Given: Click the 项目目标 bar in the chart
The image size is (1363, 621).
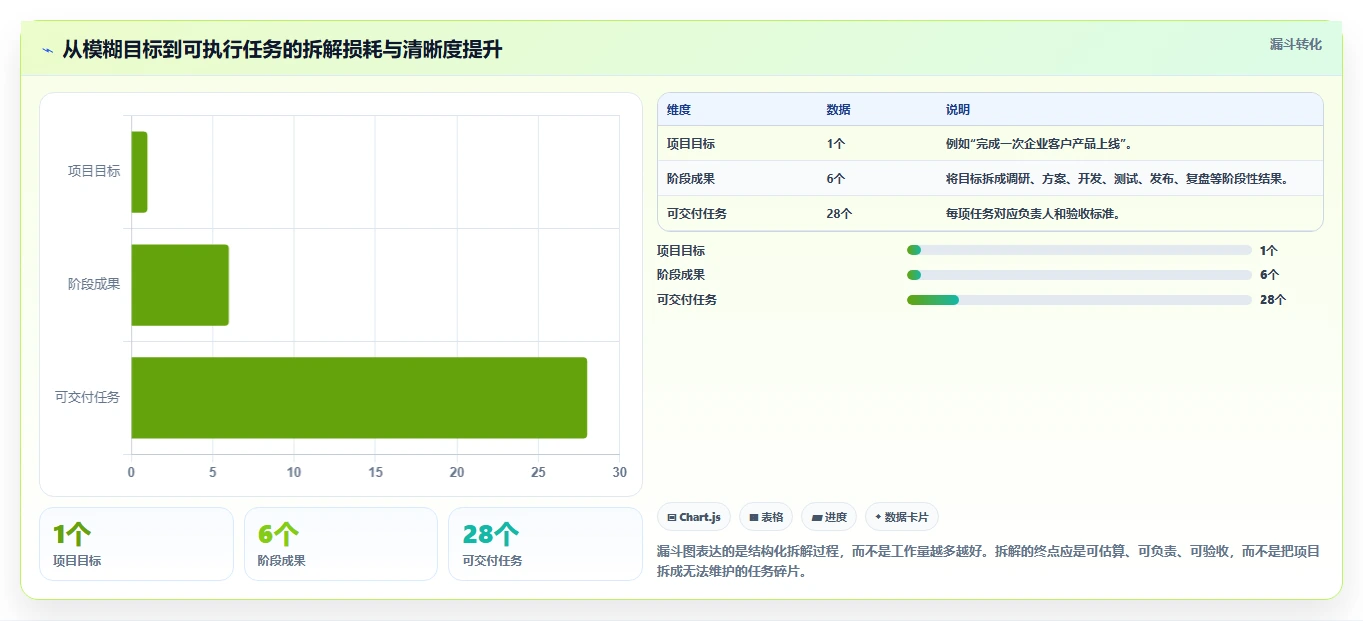Looking at the screenshot, I should click(x=139, y=172).
